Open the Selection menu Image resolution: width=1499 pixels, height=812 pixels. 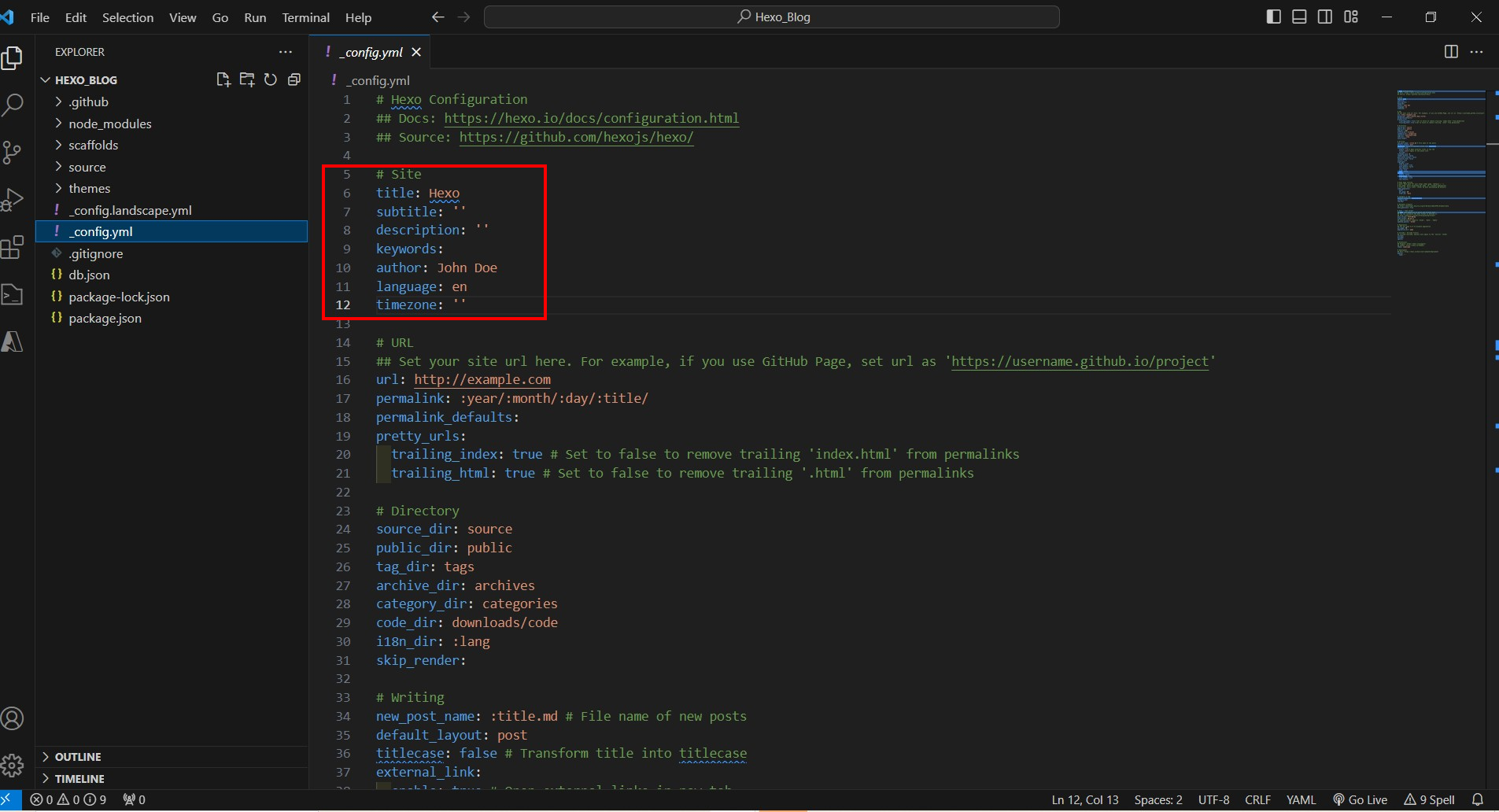click(x=128, y=17)
